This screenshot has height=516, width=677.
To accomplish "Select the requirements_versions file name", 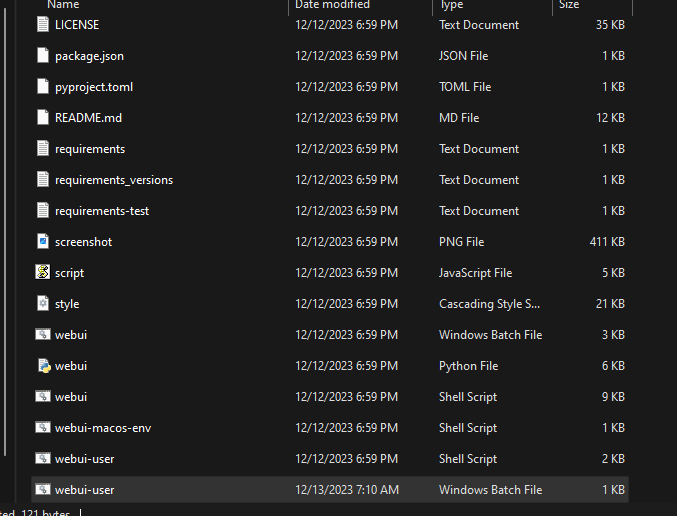I will click(x=114, y=180).
